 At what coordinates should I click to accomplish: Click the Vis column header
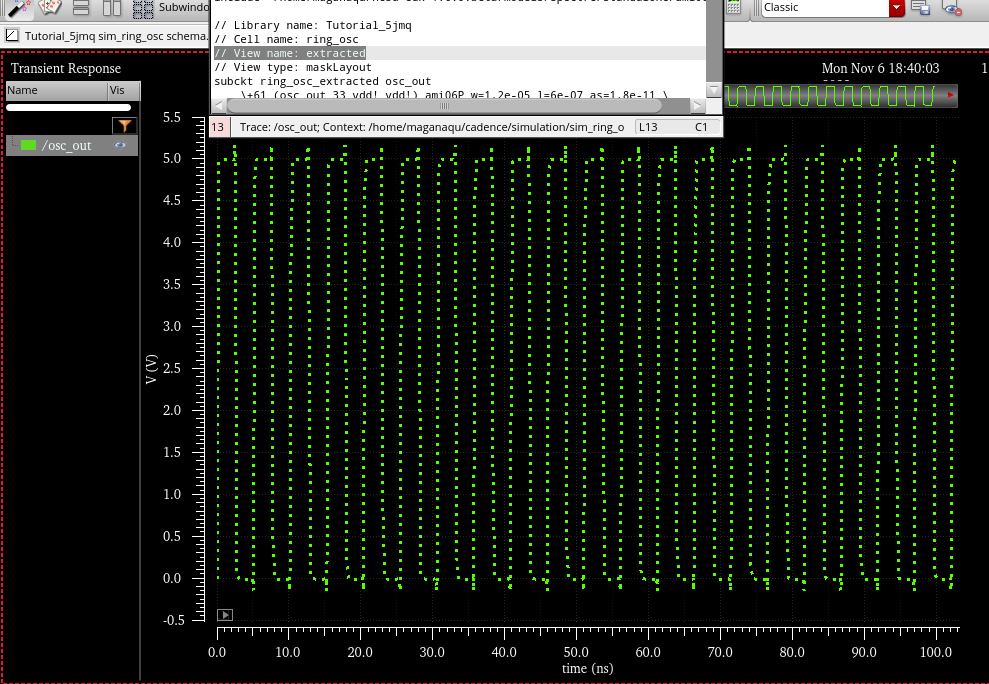tap(118, 90)
